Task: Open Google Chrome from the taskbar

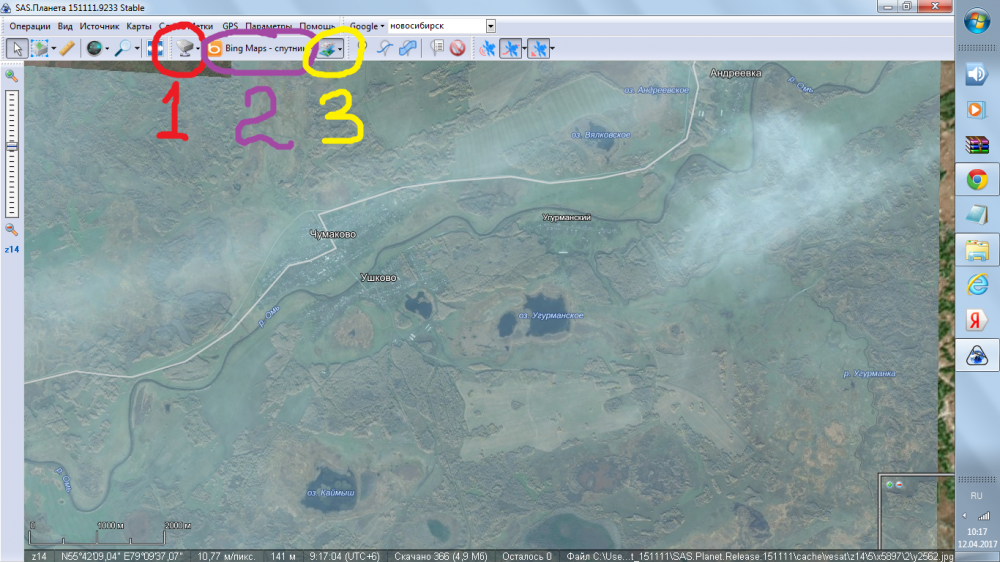Action: point(976,180)
